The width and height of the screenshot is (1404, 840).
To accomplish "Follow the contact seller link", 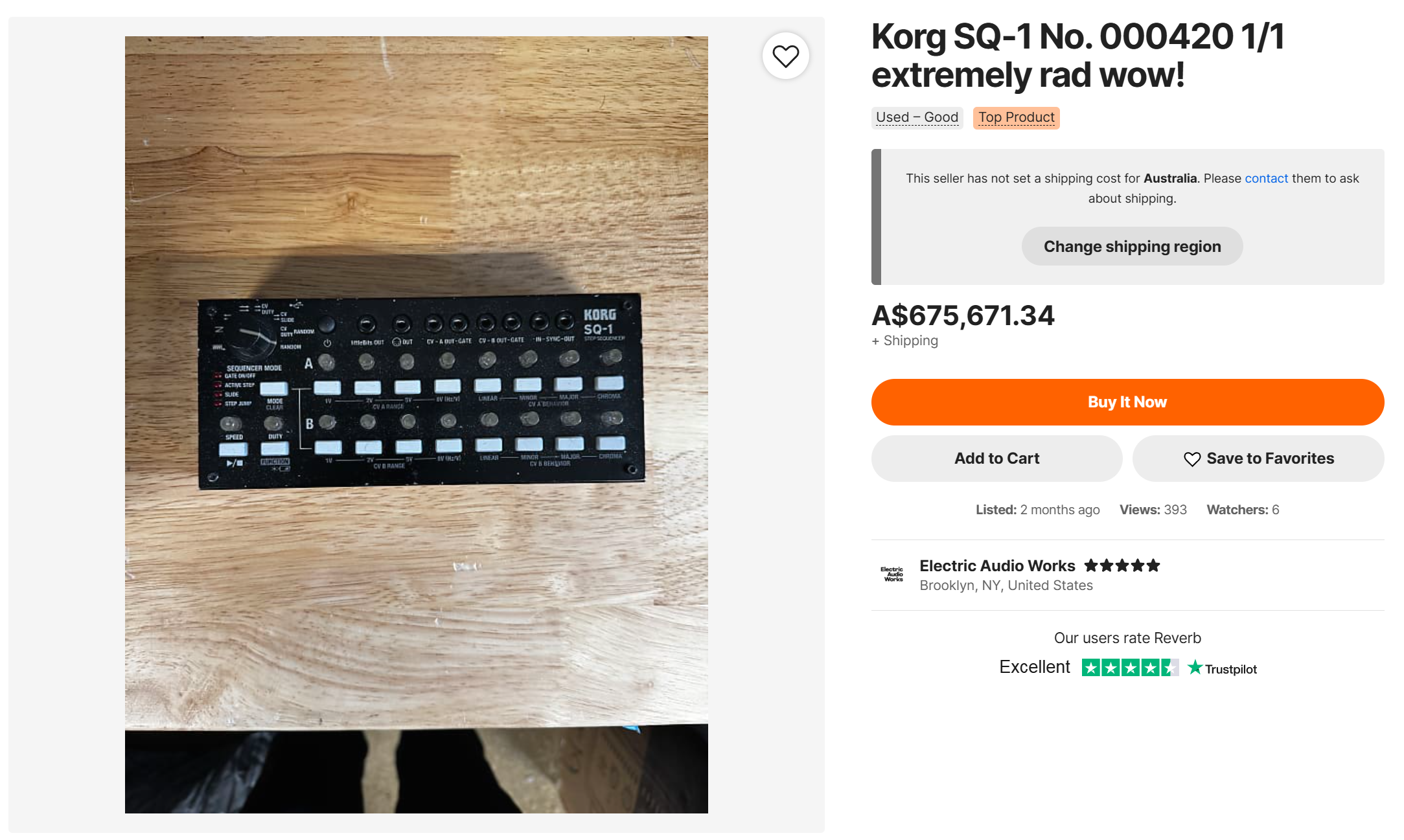I will pos(1266,178).
